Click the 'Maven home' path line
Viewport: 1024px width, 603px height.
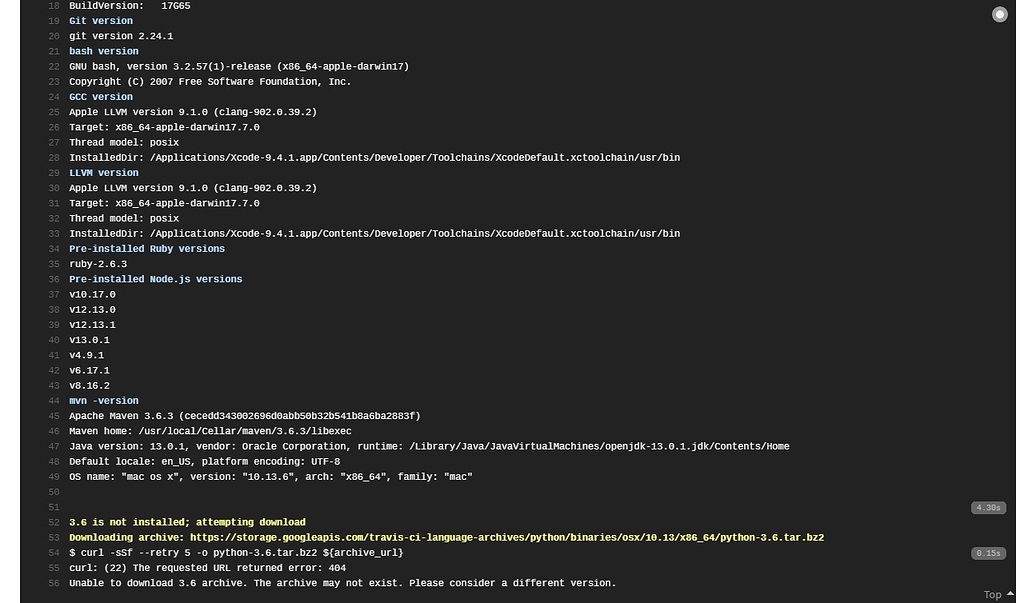pos(210,431)
